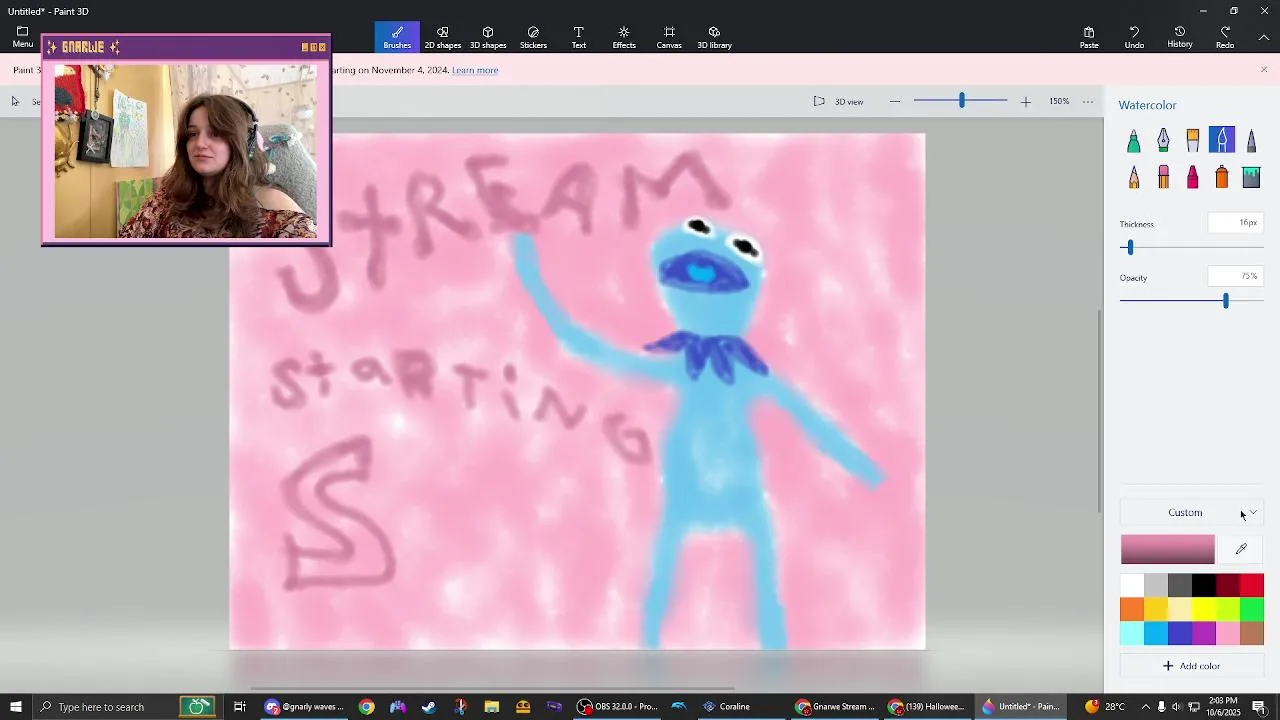Screen dimensions: 1280x720
Task: Select the Watercolor brush
Action: coord(1222,141)
